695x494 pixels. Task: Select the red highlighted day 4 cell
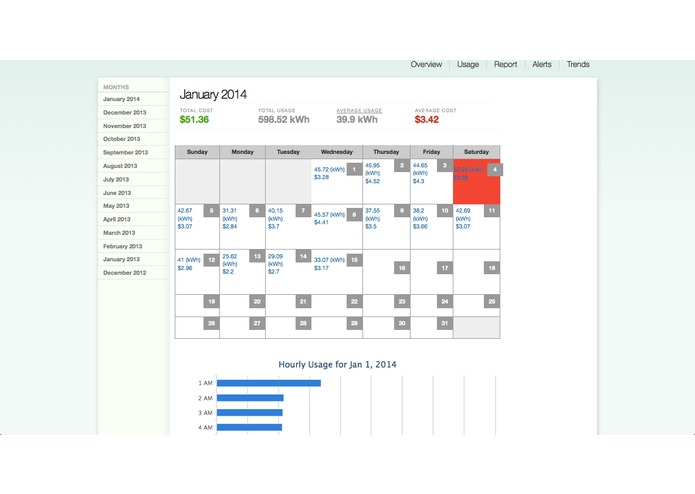click(x=476, y=182)
